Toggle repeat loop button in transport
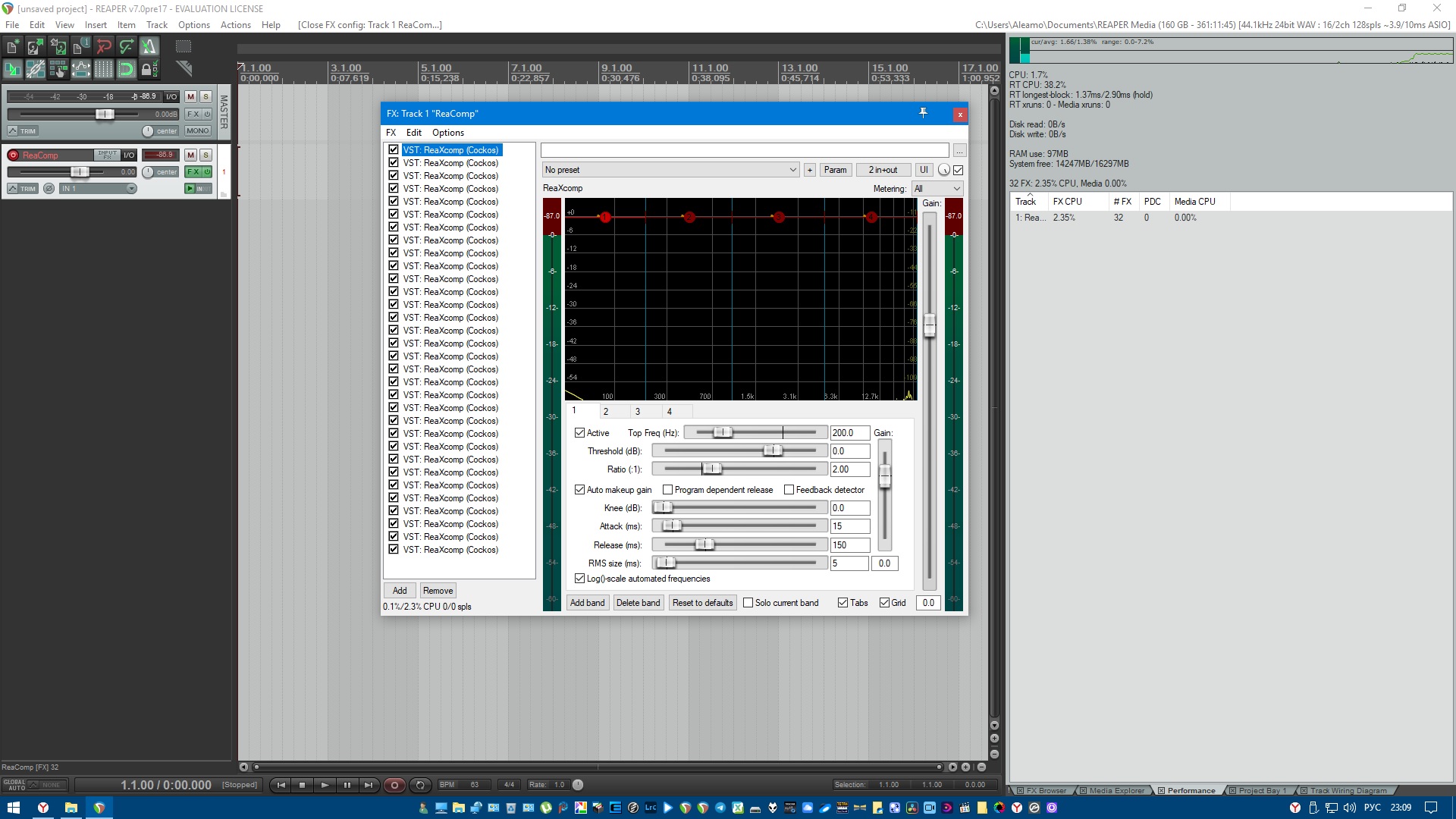Screen dimensions: 1456x819 coord(420,785)
